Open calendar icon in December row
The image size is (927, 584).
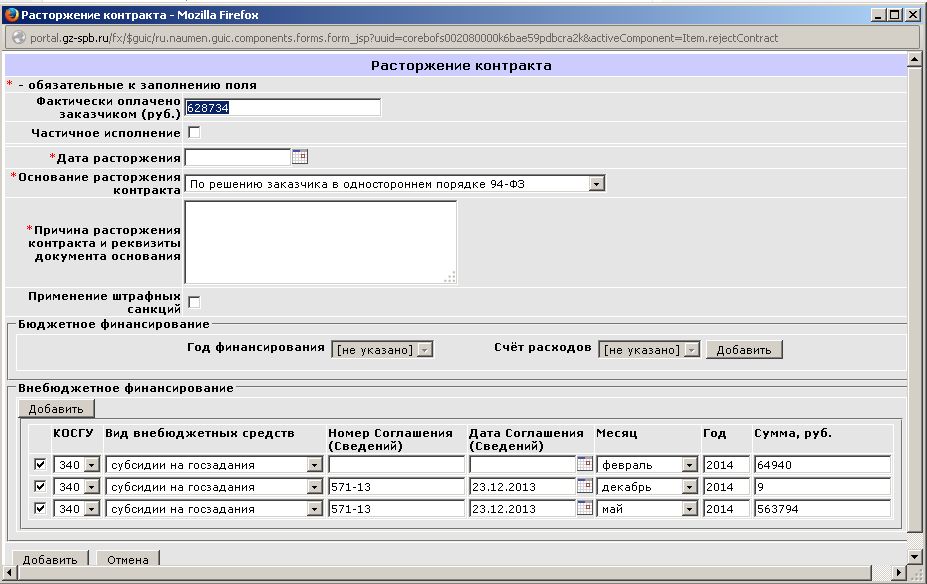(584, 487)
